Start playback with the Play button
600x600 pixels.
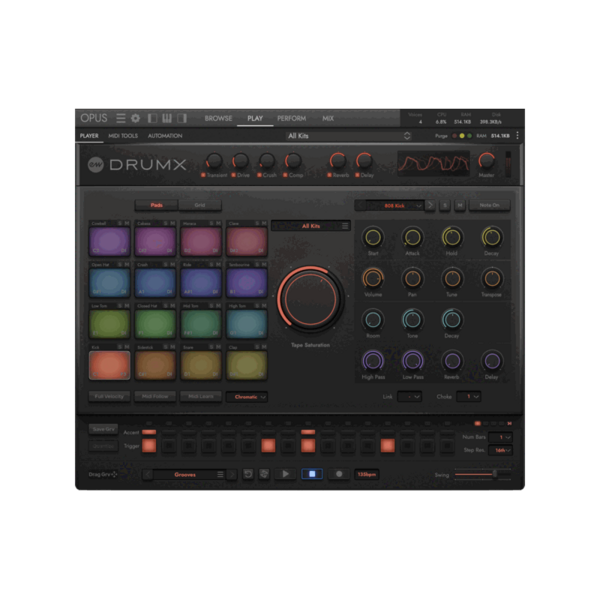tap(285, 474)
